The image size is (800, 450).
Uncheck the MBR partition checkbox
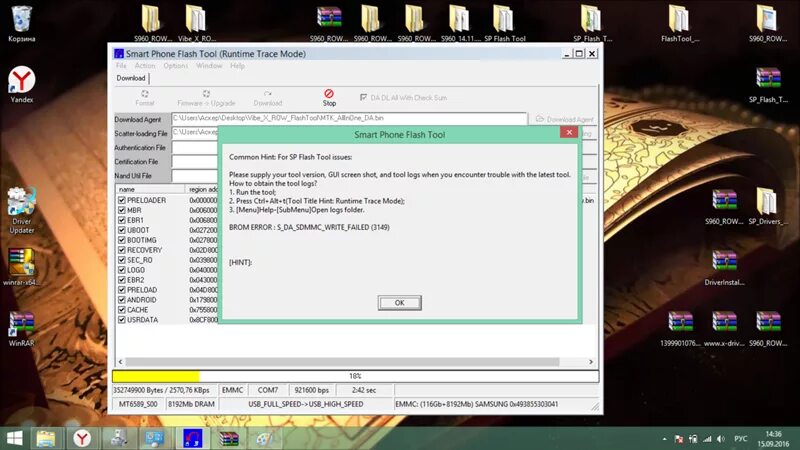tap(121, 210)
